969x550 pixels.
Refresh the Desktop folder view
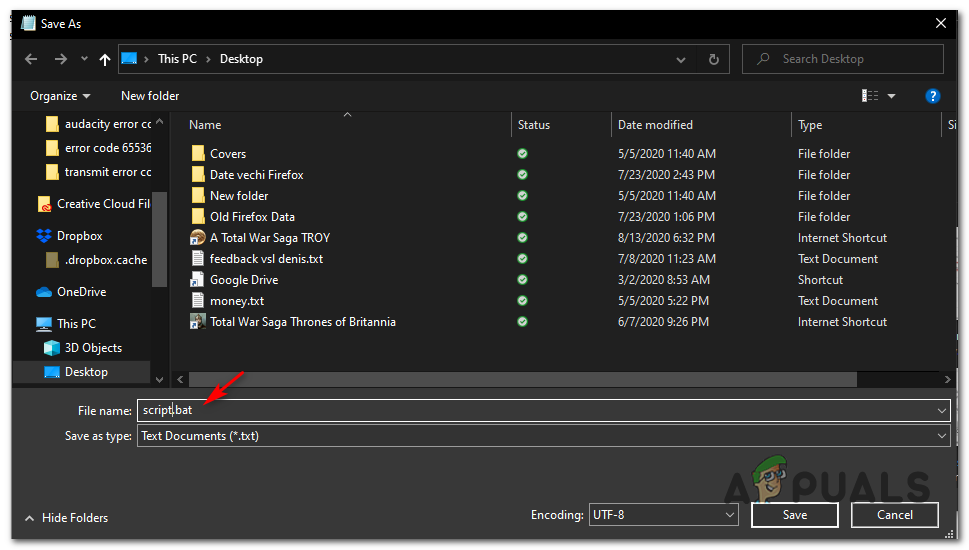(713, 59)
